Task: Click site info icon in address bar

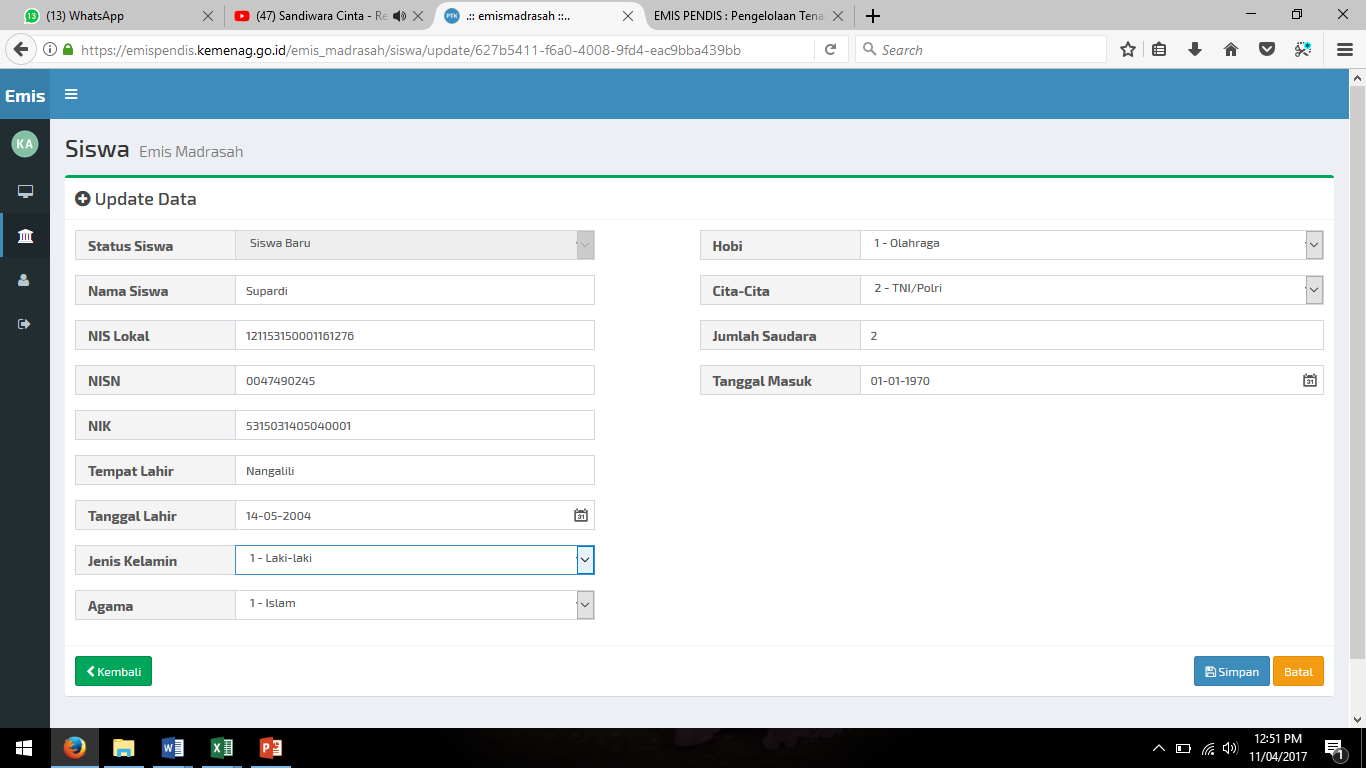Action: [50, 49]
